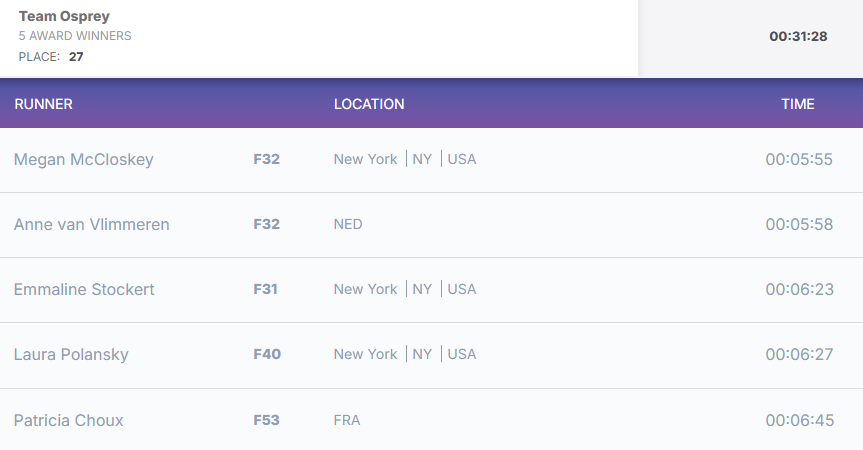Viewport: 863px width, 450px height.
Task: Select Patricia Choux's time 00:06:45
Action: 800,420
